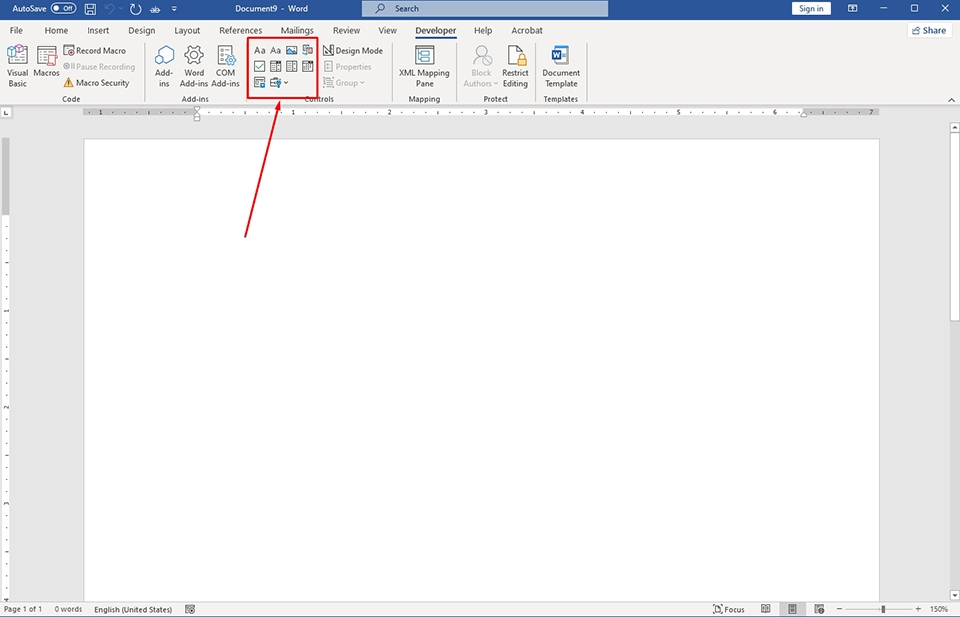Open the Help tab
Screen dimensions: 960x617
(x=483, y=30)
